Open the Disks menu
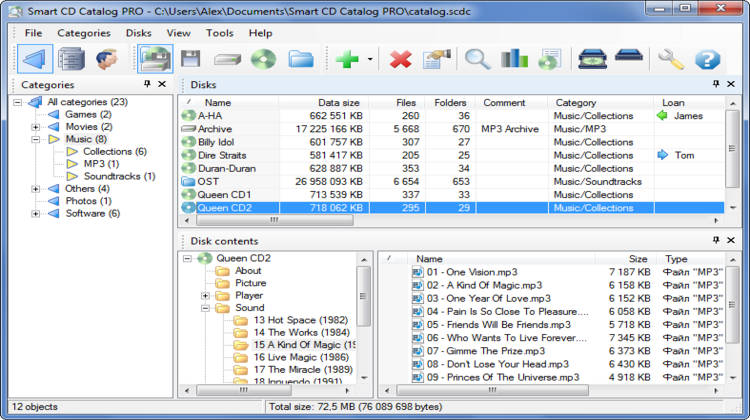Screen dimensions: 750x420 coord(139,33)
